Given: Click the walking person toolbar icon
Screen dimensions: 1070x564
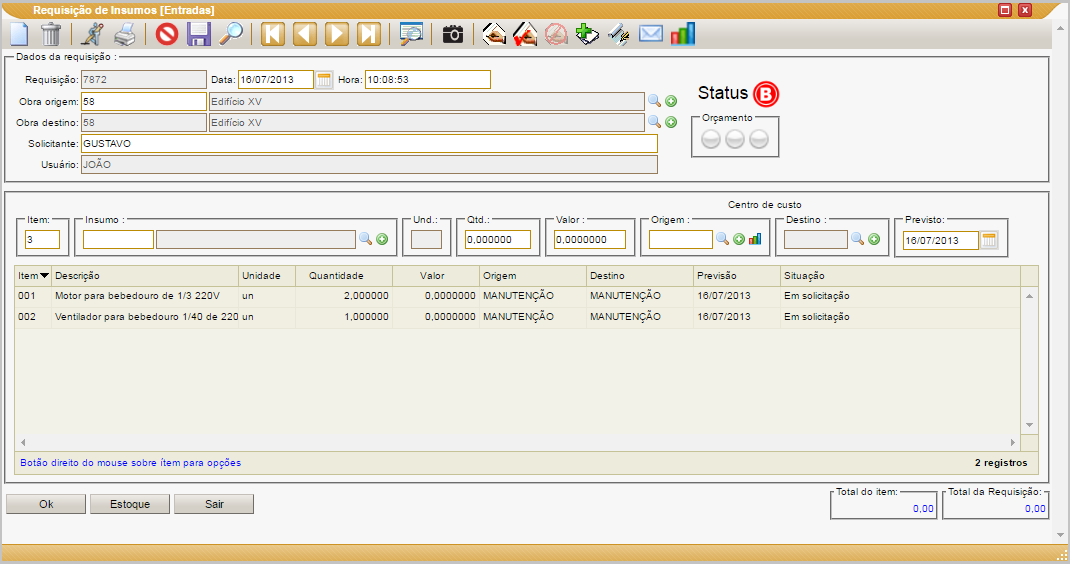Looking at the screenshot, I should click(92, 33).
